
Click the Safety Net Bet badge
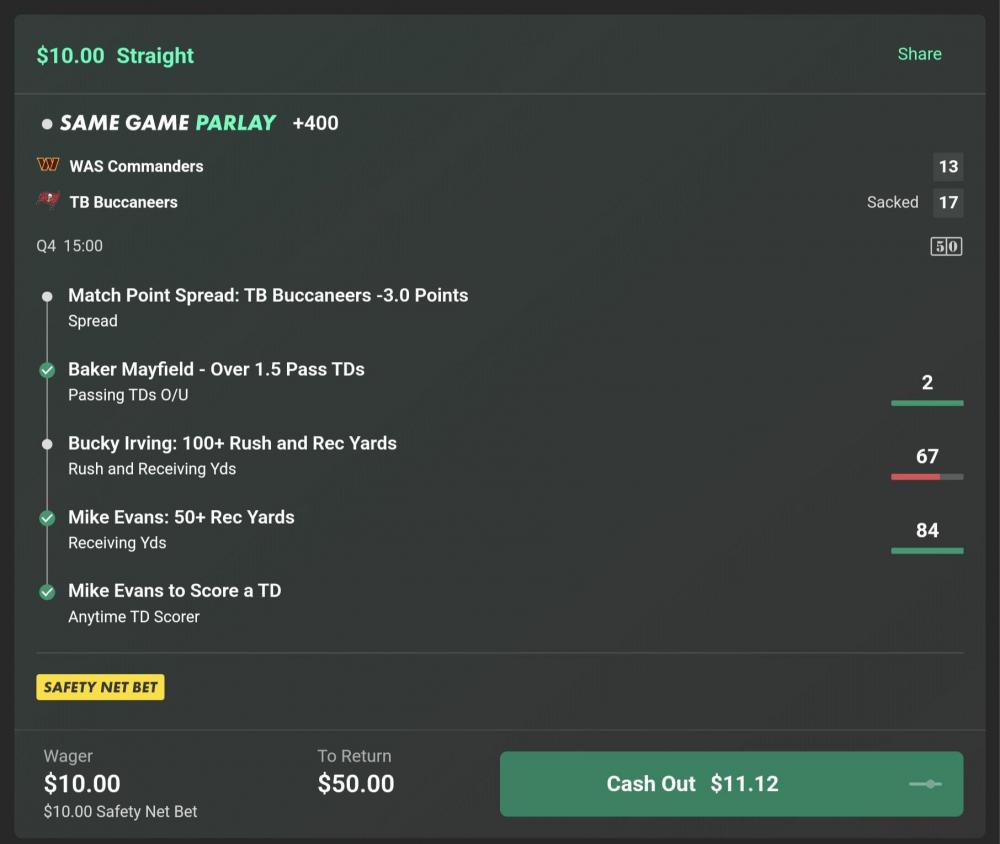[x=100, y=687]
